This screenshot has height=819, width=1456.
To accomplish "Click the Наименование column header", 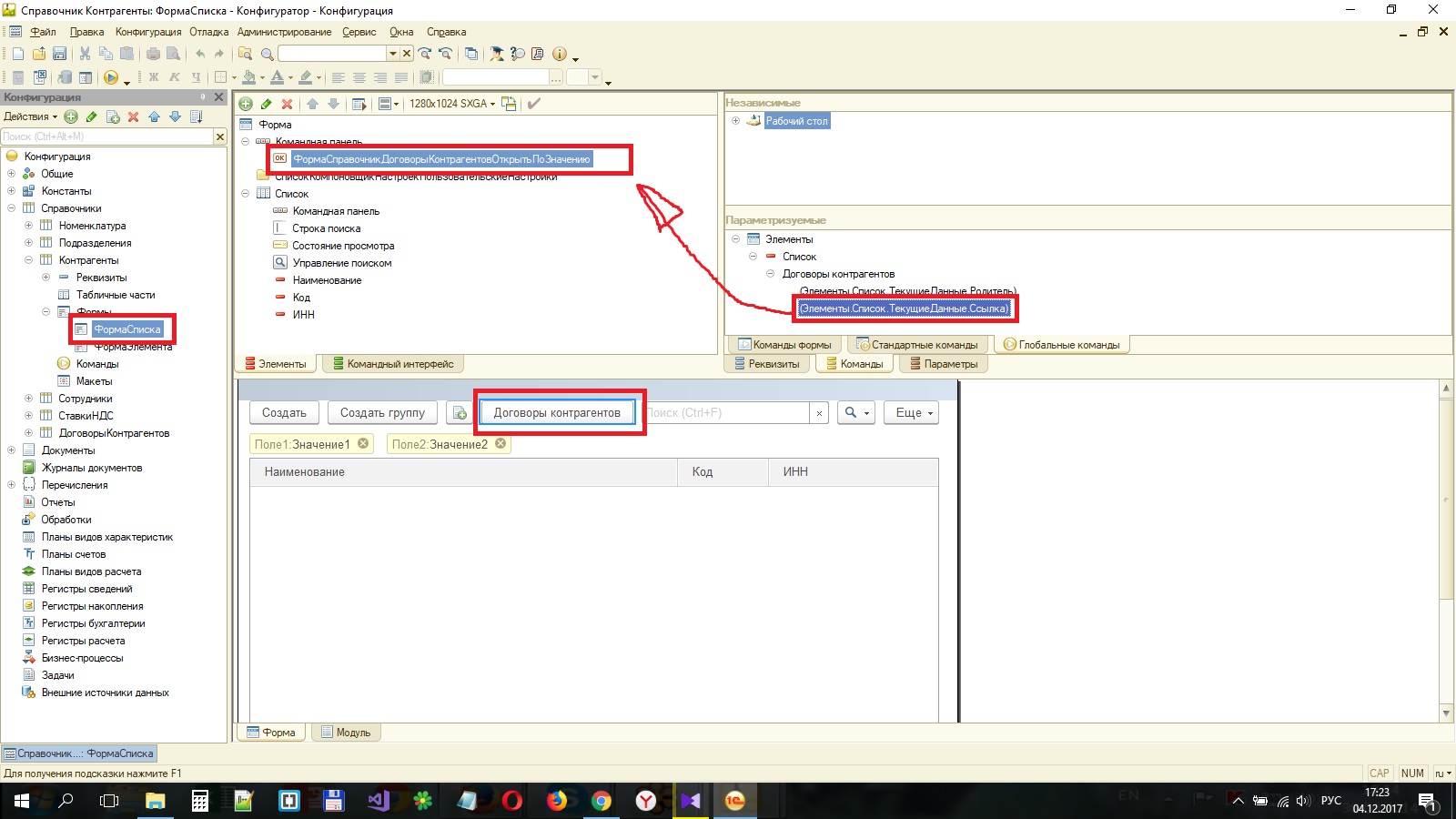I will 464,472.
